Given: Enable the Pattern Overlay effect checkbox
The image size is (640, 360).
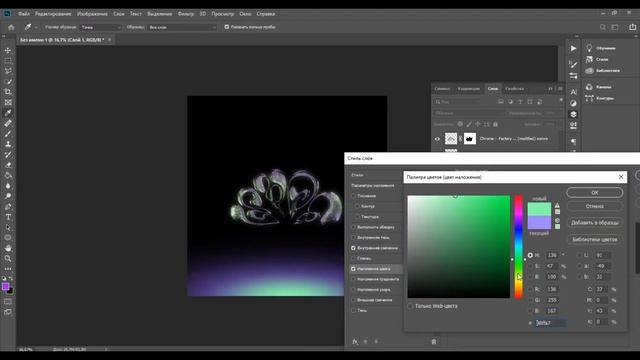Looking at the screenshot, I should 353,290.
